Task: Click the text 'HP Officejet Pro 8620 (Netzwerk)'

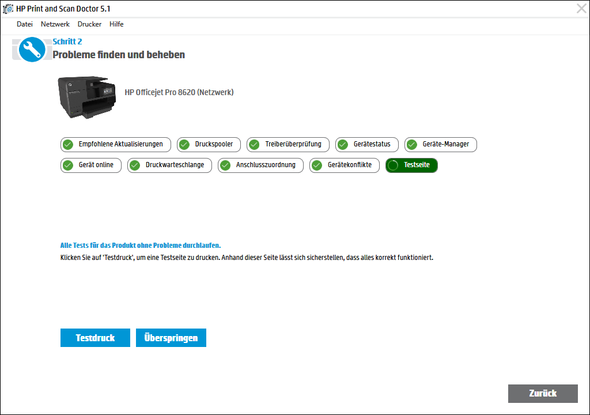Action: (x=179, y=92)
